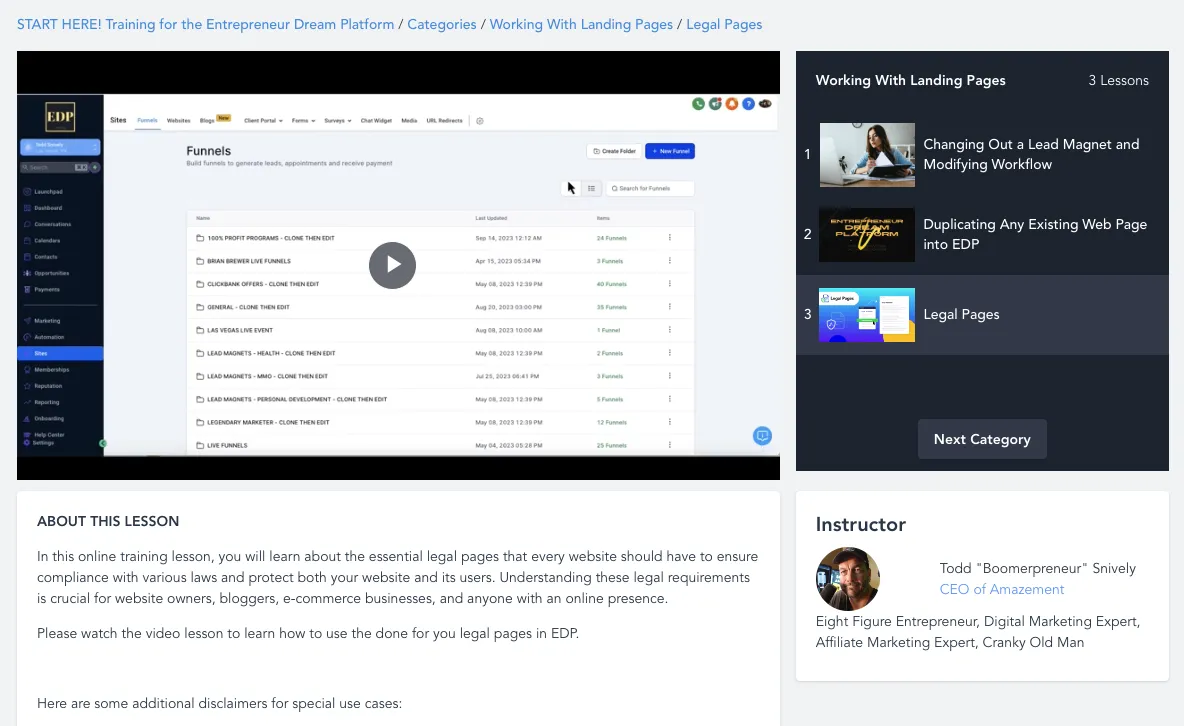The image size is (1184, 726).
Task: Click the 'ABOUT THIS LESSON' heading
Action: 108,521
